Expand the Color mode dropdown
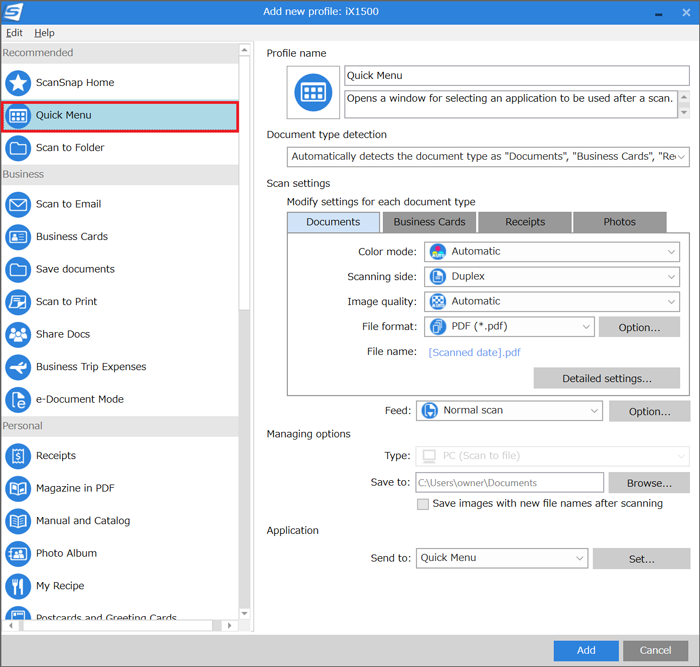The width and height of the screenshot is (700, 667). (x=552, y=252)
